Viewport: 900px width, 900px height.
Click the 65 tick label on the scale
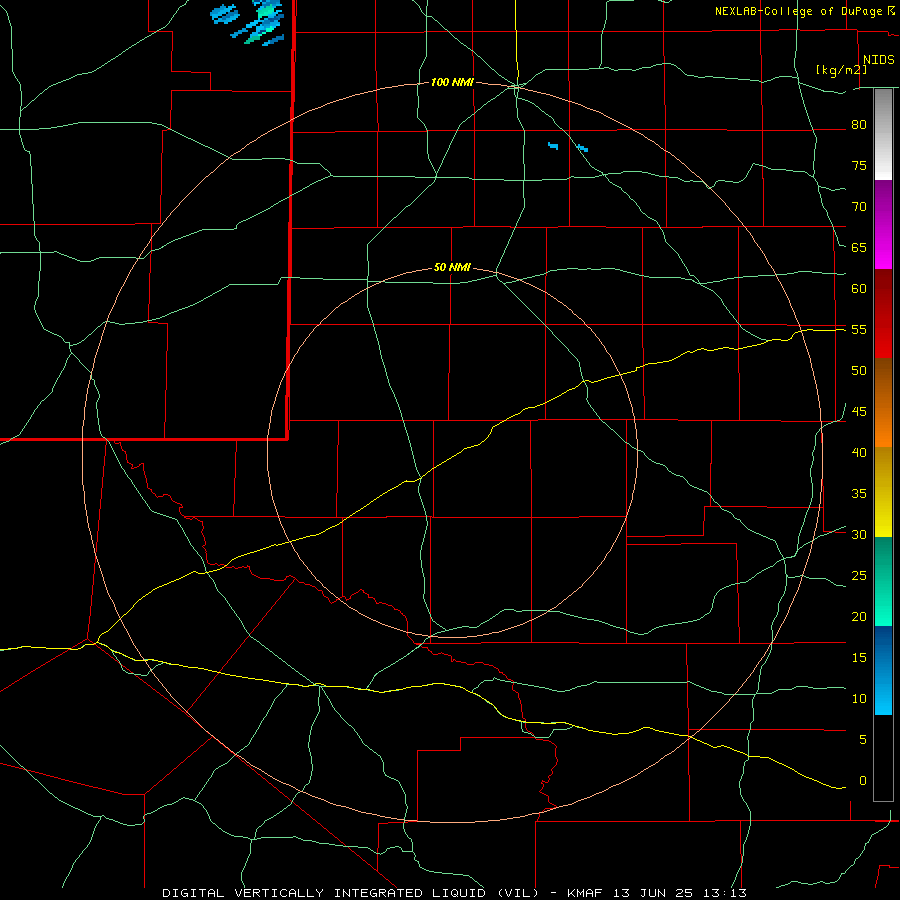(859, 247)
